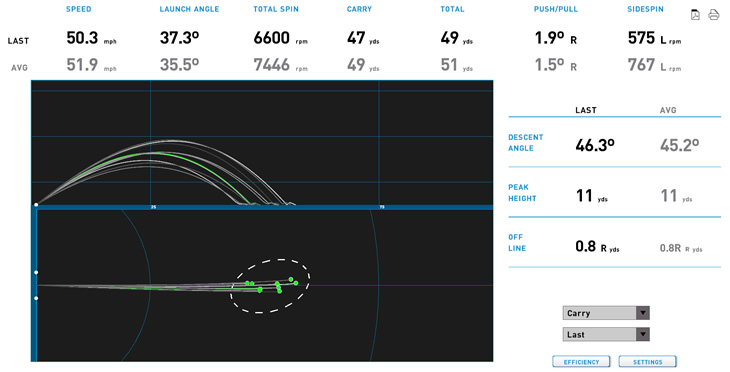This screenshot has width=730, height=372.
Task: Click the last total spin 6600 rpm
Action: (x=280, y=38)
